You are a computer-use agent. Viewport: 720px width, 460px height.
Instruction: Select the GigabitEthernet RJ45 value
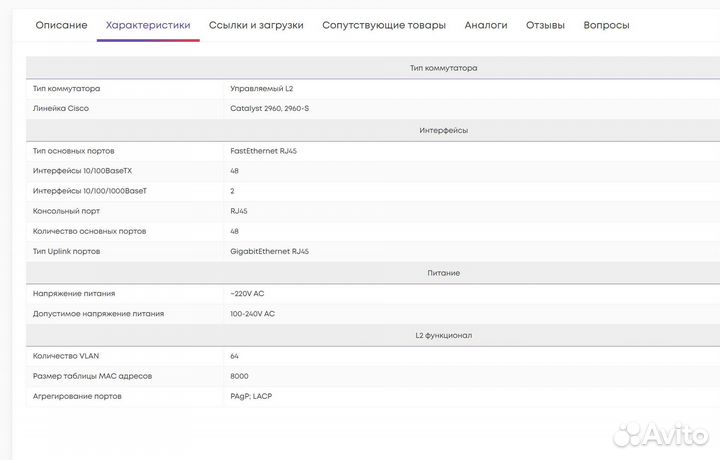(x=270, y=252)
